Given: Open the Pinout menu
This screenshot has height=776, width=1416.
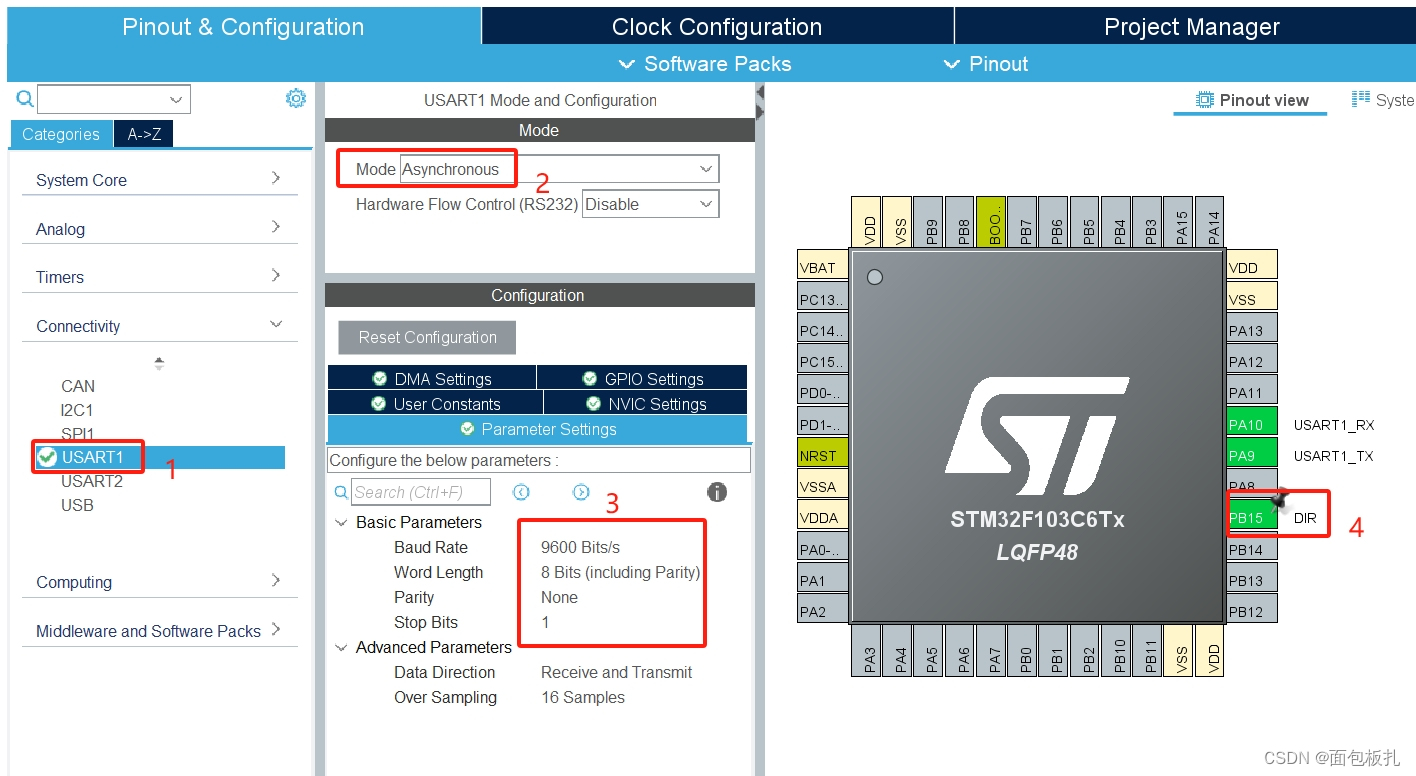Looking at the screenshot, I should tap(986, 64).
